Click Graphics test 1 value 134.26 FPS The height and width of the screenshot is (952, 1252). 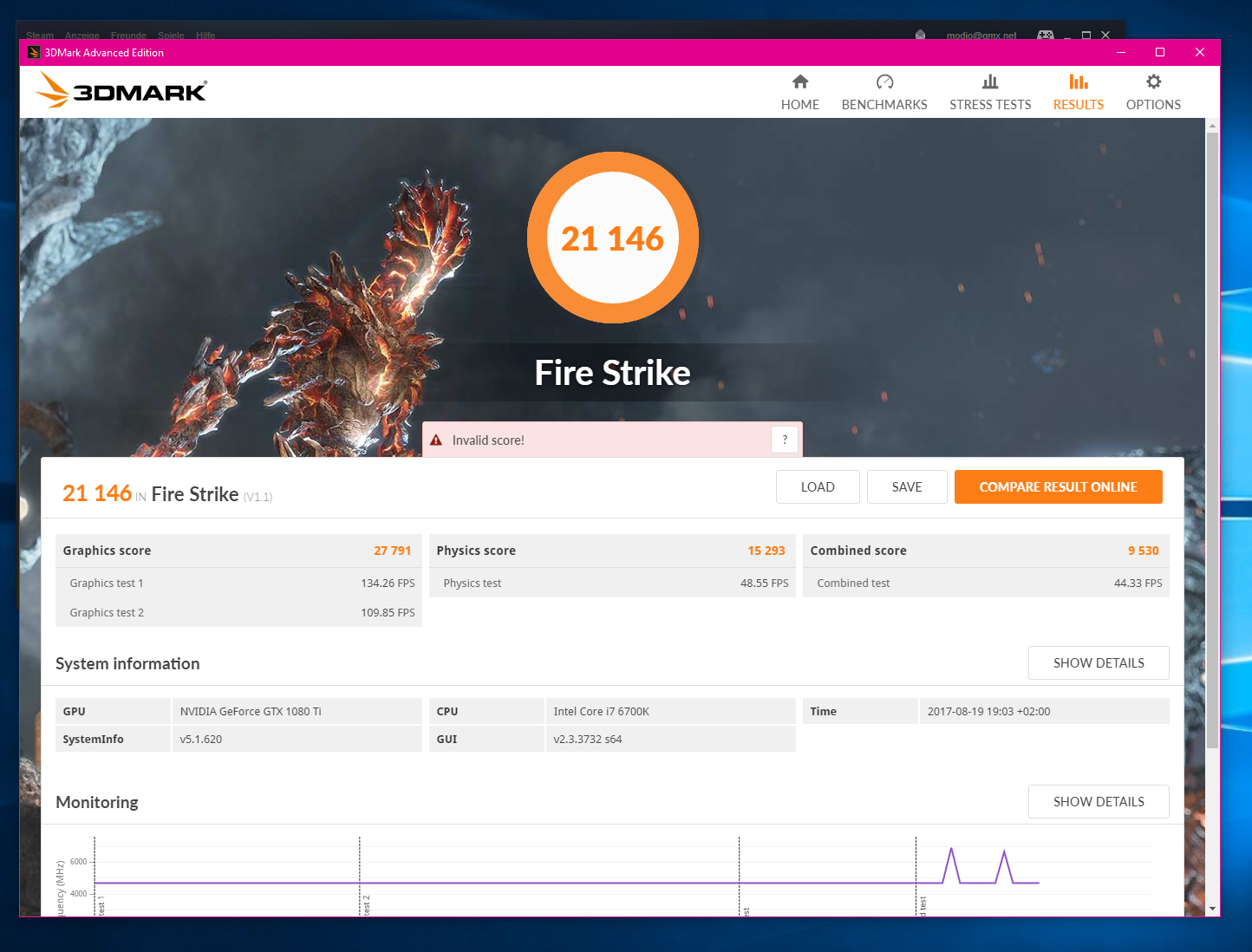tap(388, 584)
